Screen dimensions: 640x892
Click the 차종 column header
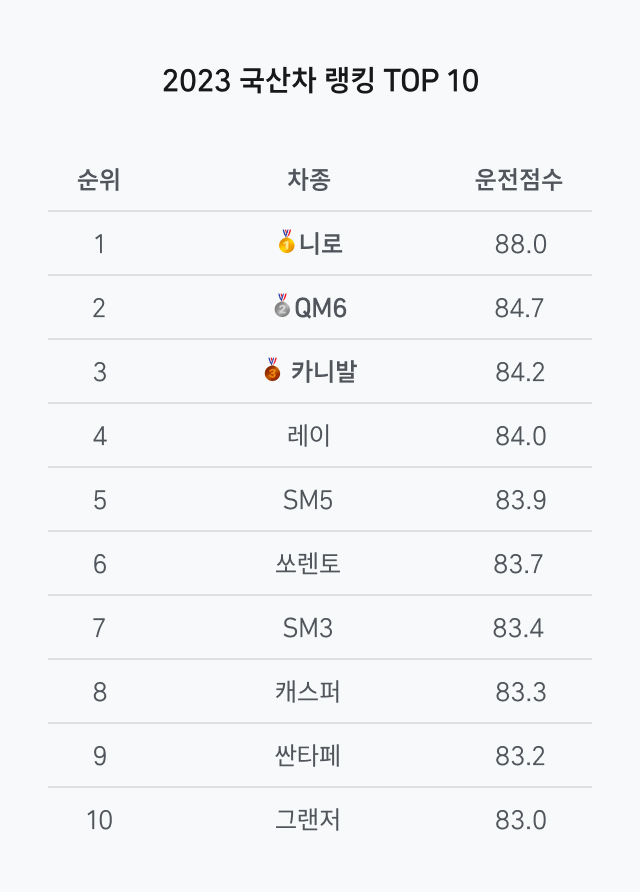(308, 181)
